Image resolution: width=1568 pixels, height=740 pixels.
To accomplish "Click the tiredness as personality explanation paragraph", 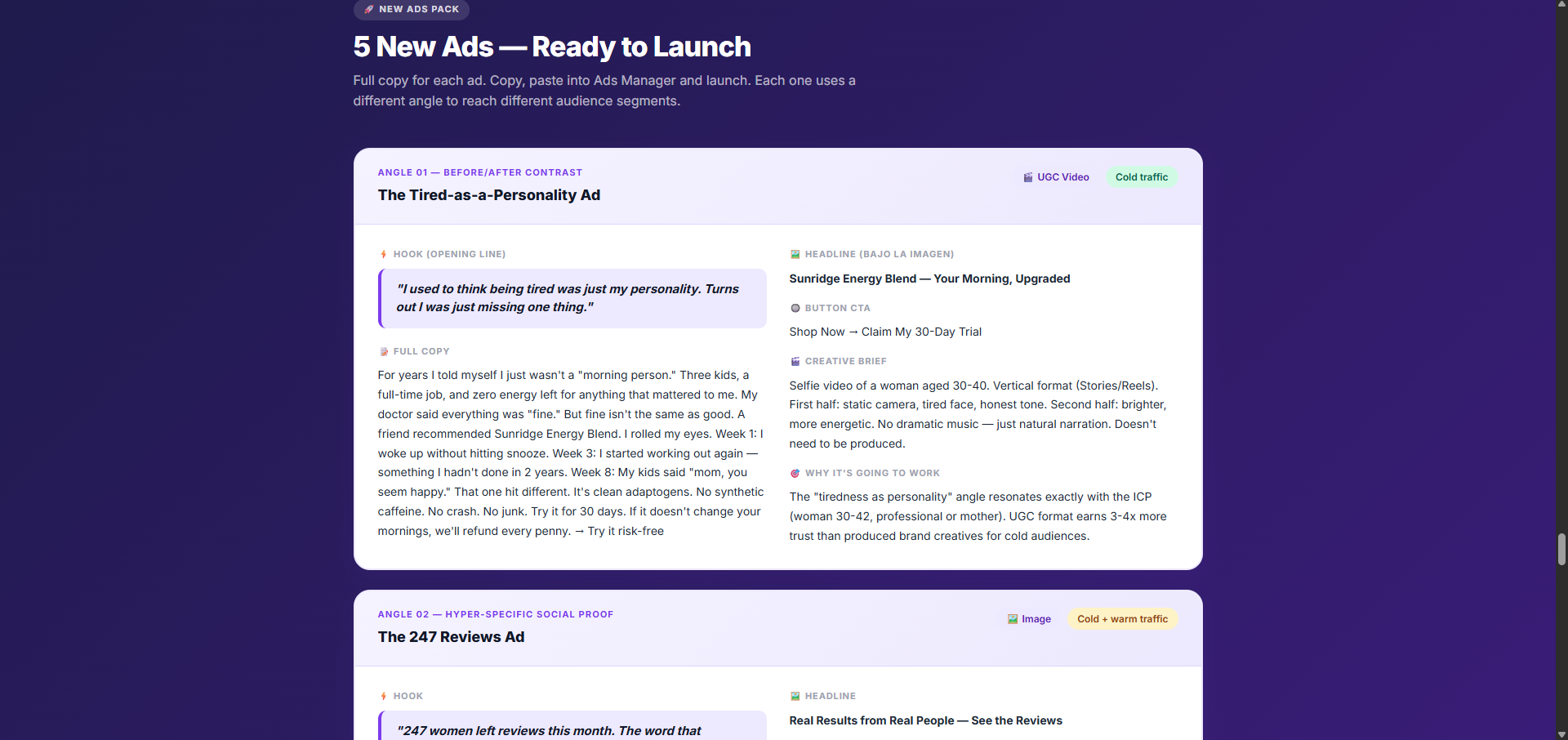I will (x=978, y=516).
